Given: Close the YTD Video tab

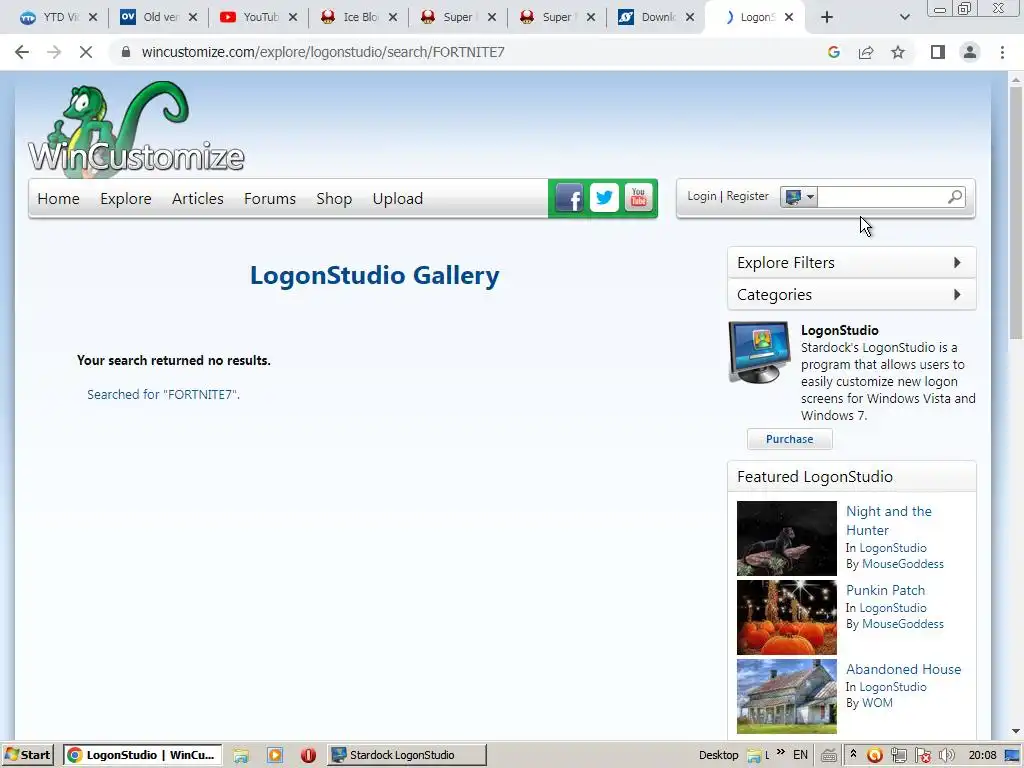Looking at the screenshot, I should [x=93, y=17].
